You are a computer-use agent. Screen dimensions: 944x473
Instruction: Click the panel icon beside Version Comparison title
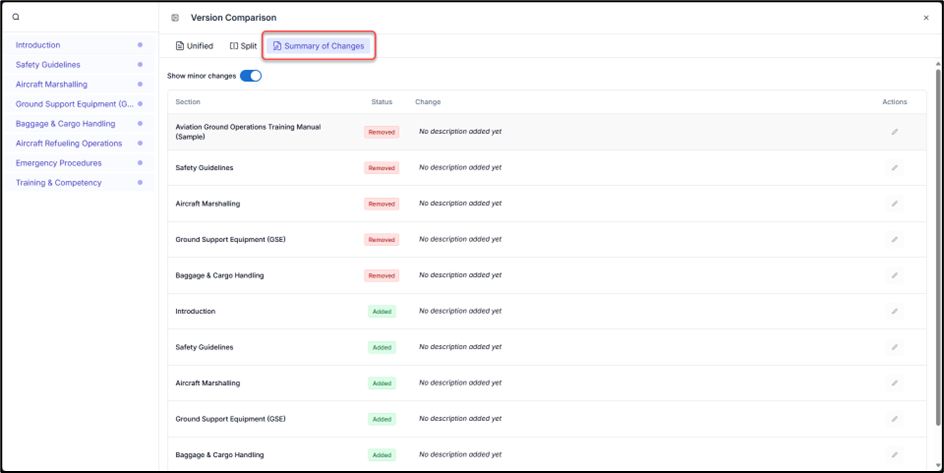click(x=175, y=18)
